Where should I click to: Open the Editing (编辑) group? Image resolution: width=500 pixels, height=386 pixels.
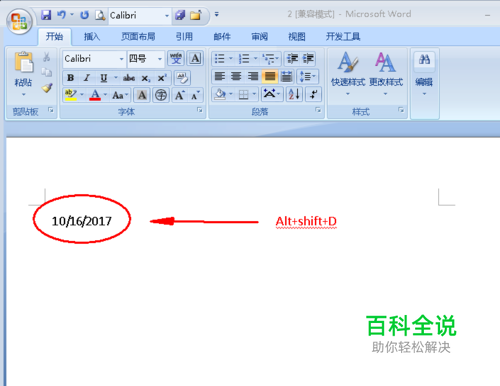[x=424, y=74]
